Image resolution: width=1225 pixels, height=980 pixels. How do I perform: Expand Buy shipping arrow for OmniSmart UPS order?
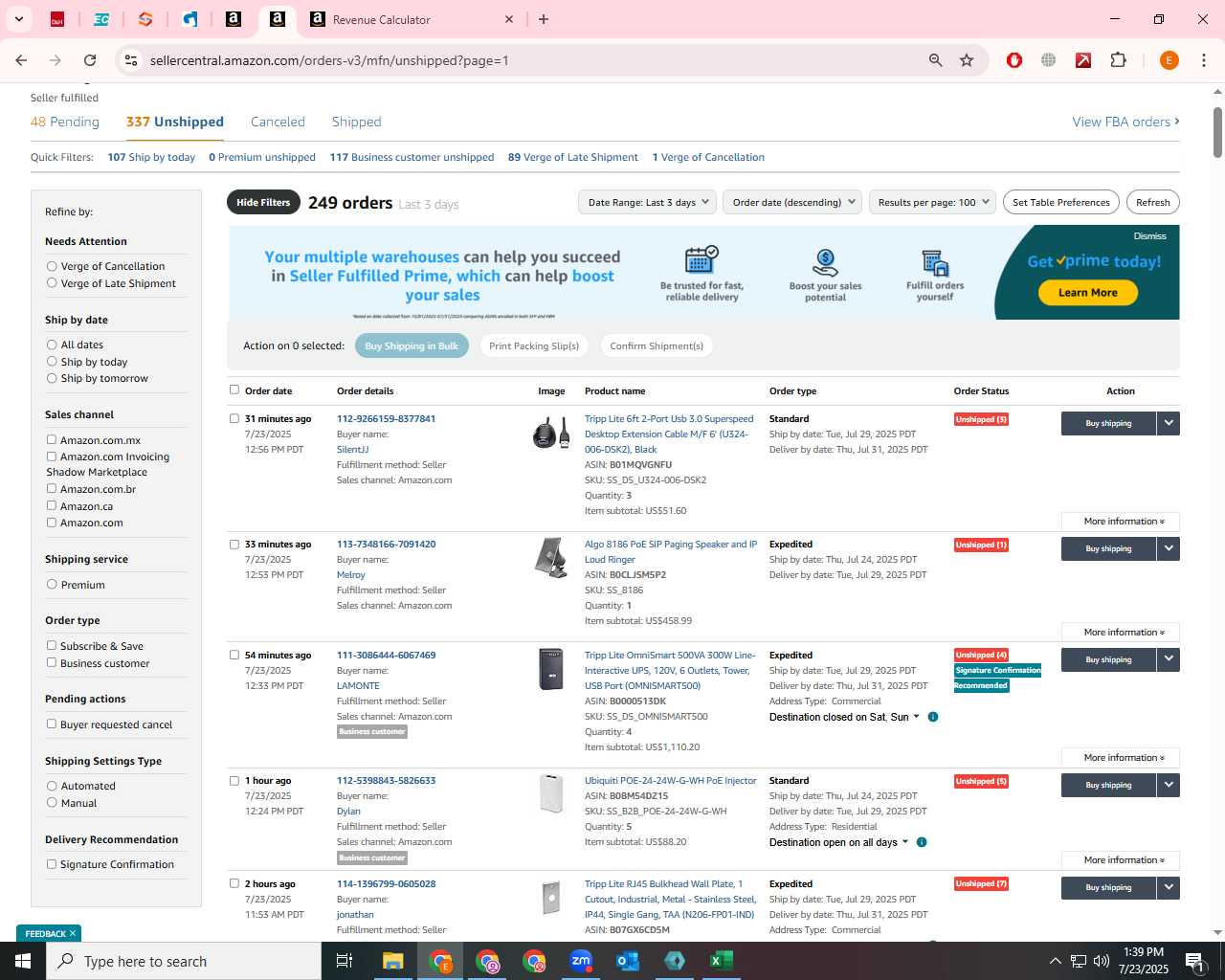coord(1169,659)
